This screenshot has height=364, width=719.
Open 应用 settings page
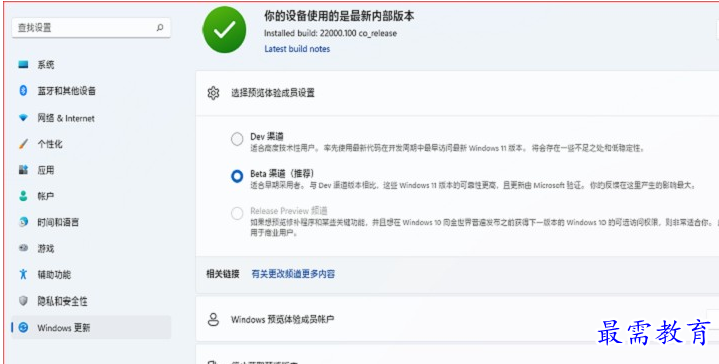(x=91, y=170)
